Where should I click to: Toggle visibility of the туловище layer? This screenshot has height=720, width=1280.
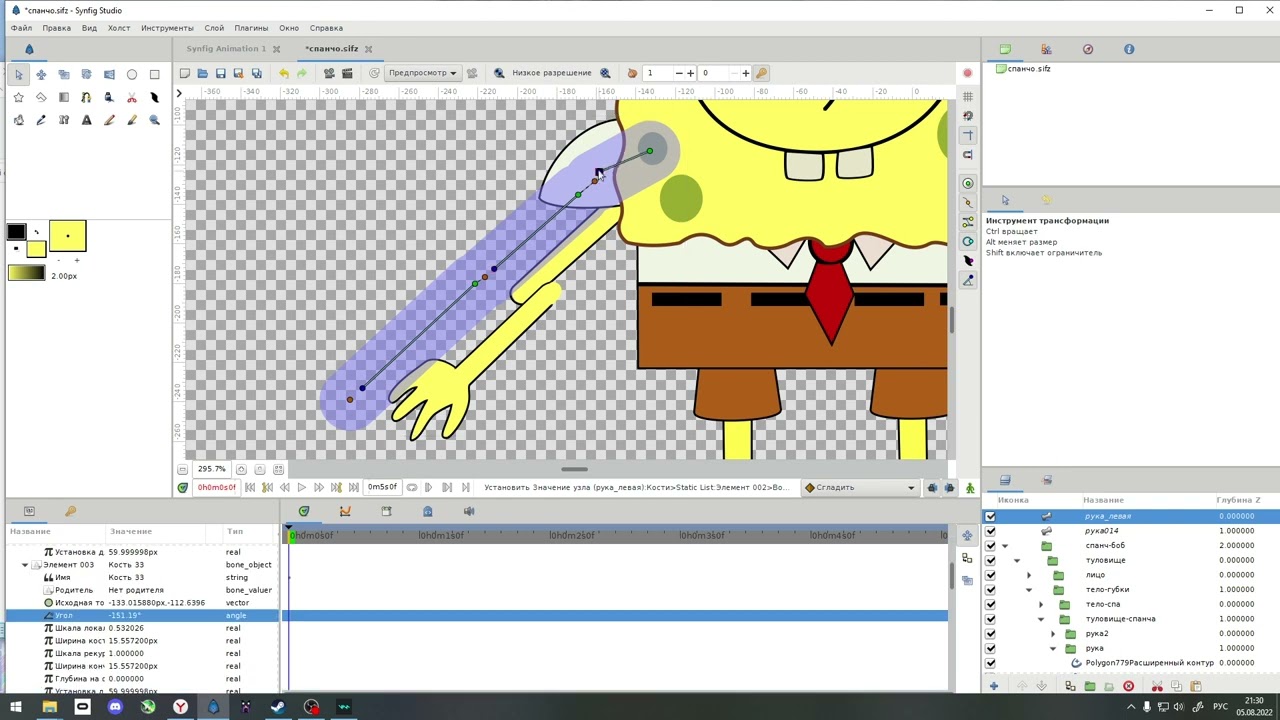click(990, 560)
